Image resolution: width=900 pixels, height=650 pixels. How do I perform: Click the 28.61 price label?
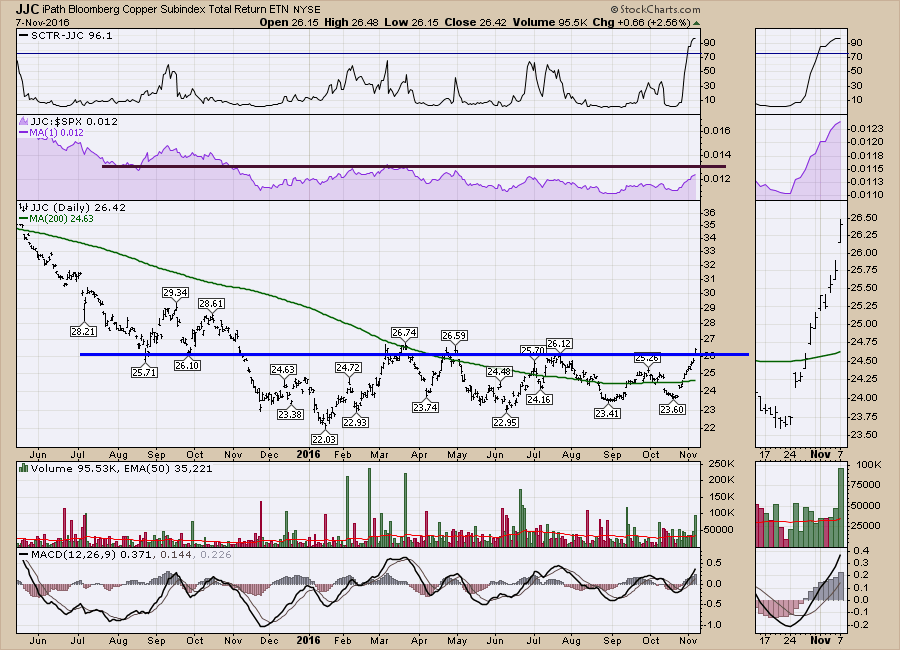[x=211, y=303]
